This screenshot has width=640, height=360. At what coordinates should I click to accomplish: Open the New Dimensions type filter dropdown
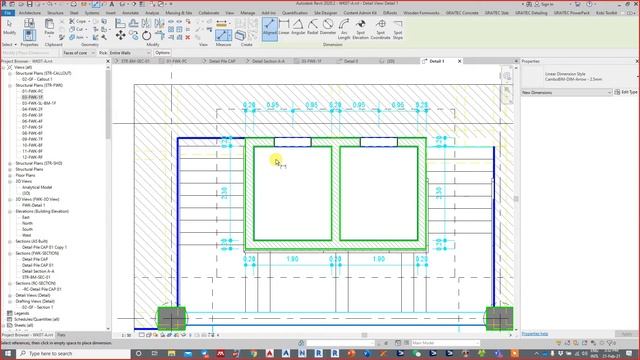[567, 93]
